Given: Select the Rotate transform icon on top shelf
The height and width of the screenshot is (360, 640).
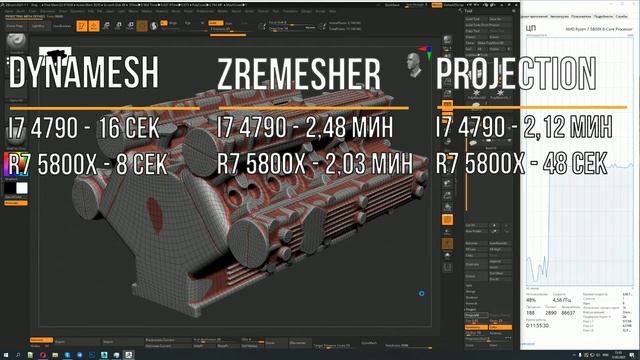Looking at the screenshot, I should pos(130,26).
